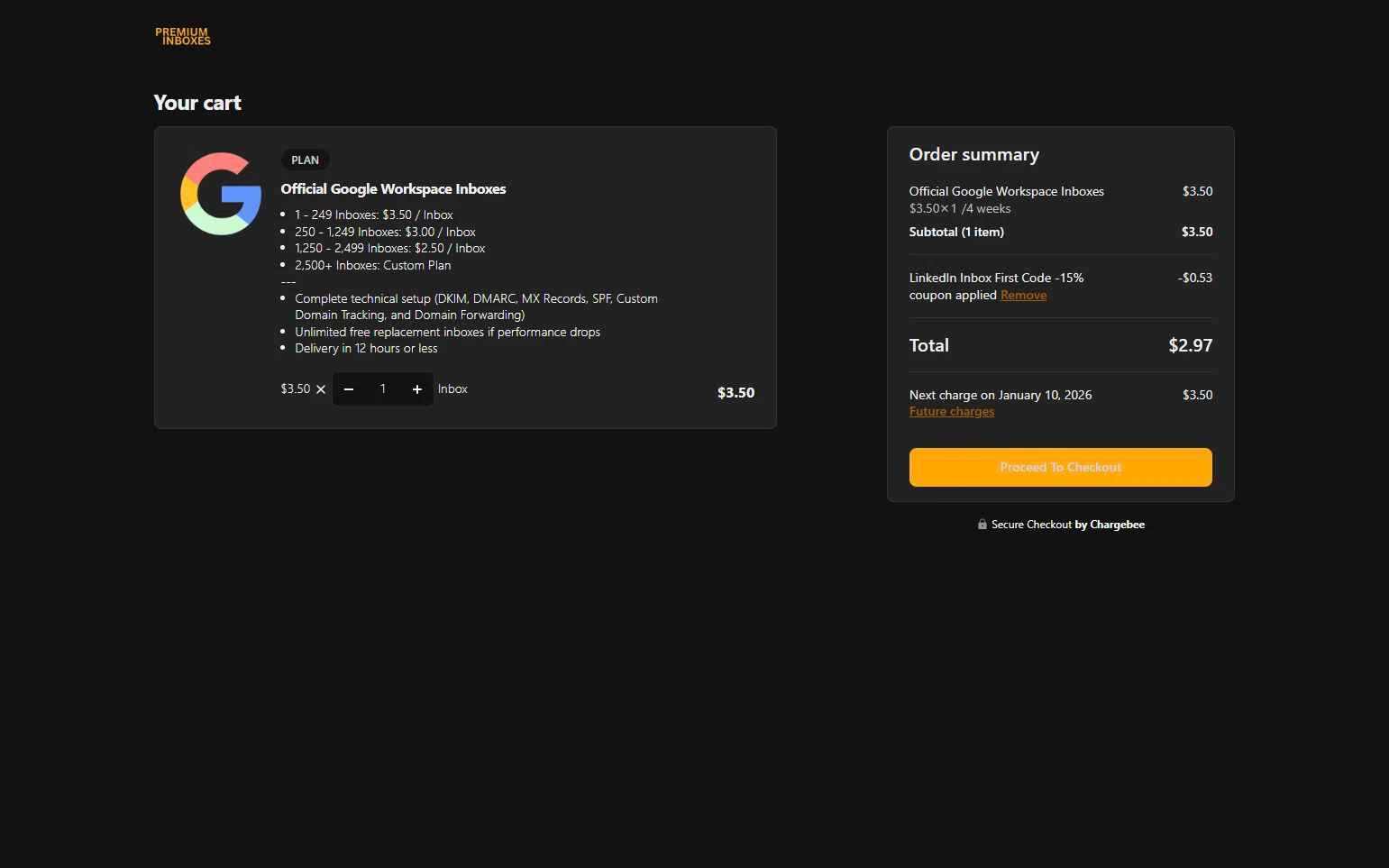The height and width of the screenshot is (868, 1389).
Task: Click the Premium Inboxes logo
Action: pyautogui.click(x=183, y=36)
